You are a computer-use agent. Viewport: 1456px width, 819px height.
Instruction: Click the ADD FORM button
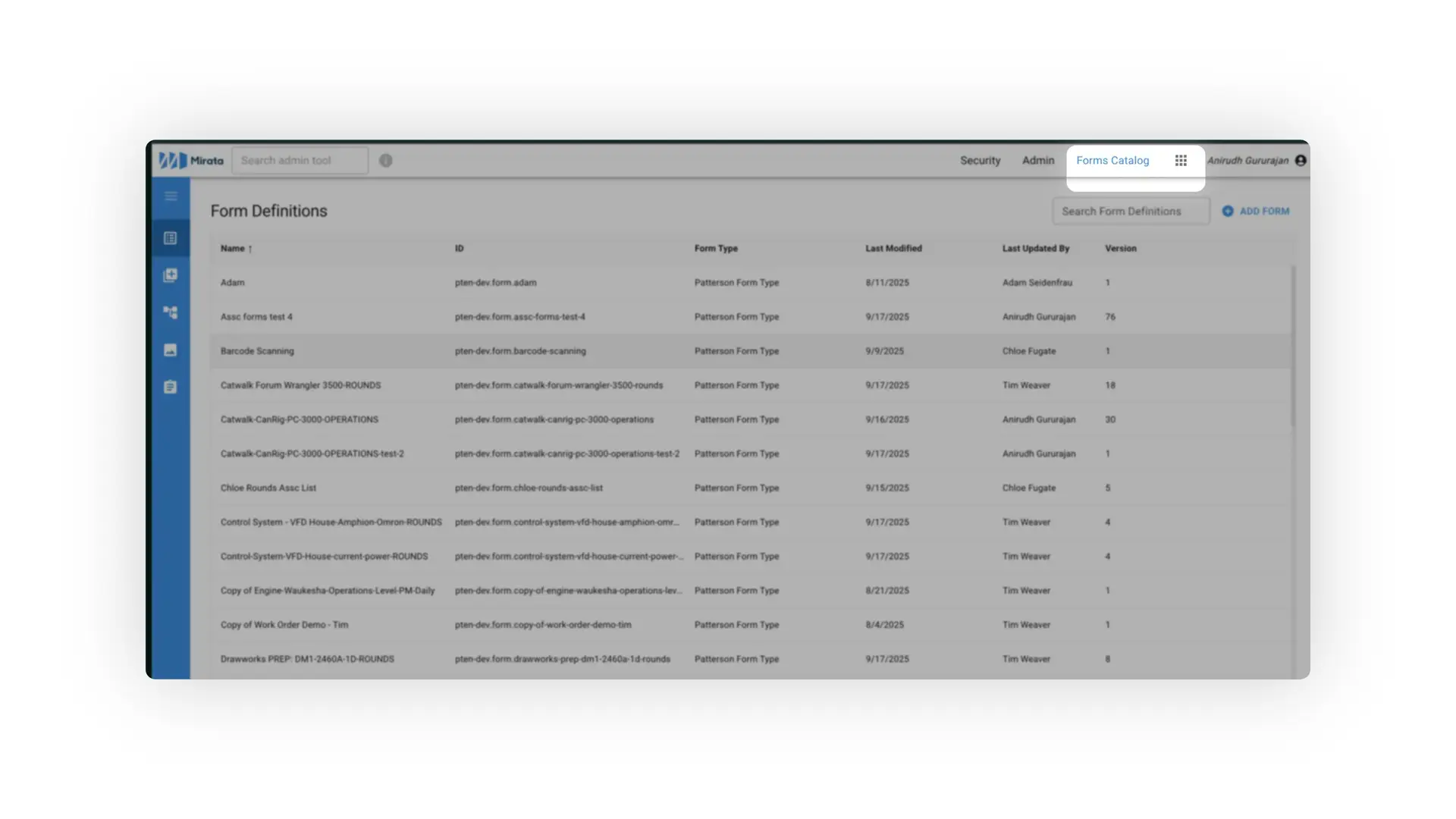[x=1256, y=211]
